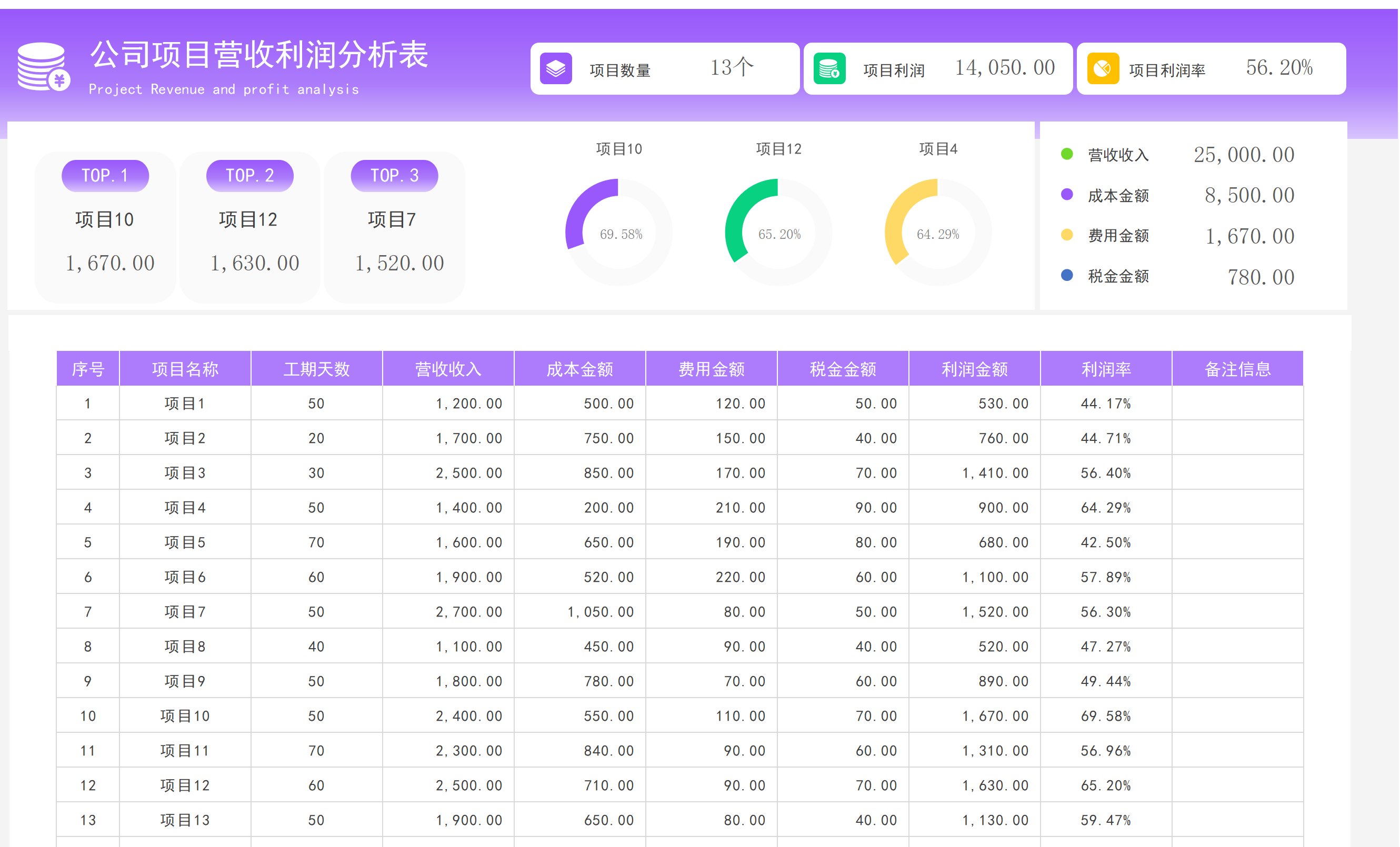Viewport: 1400px width, 847px height.
Task: Click the purple layers icon for 项目数量
Action: tap(555, 69)
